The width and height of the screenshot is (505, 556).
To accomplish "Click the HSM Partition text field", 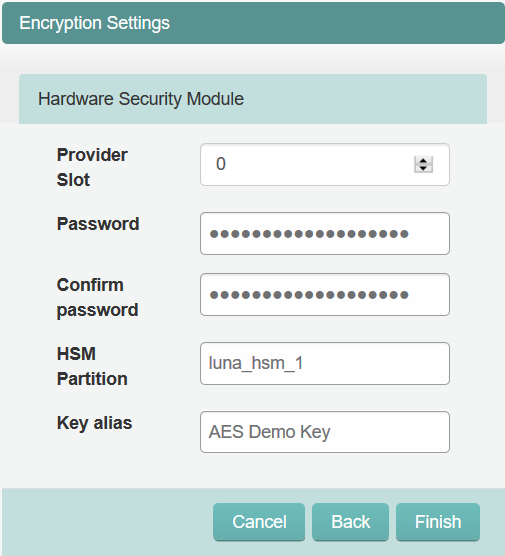I will coord(324,363).
